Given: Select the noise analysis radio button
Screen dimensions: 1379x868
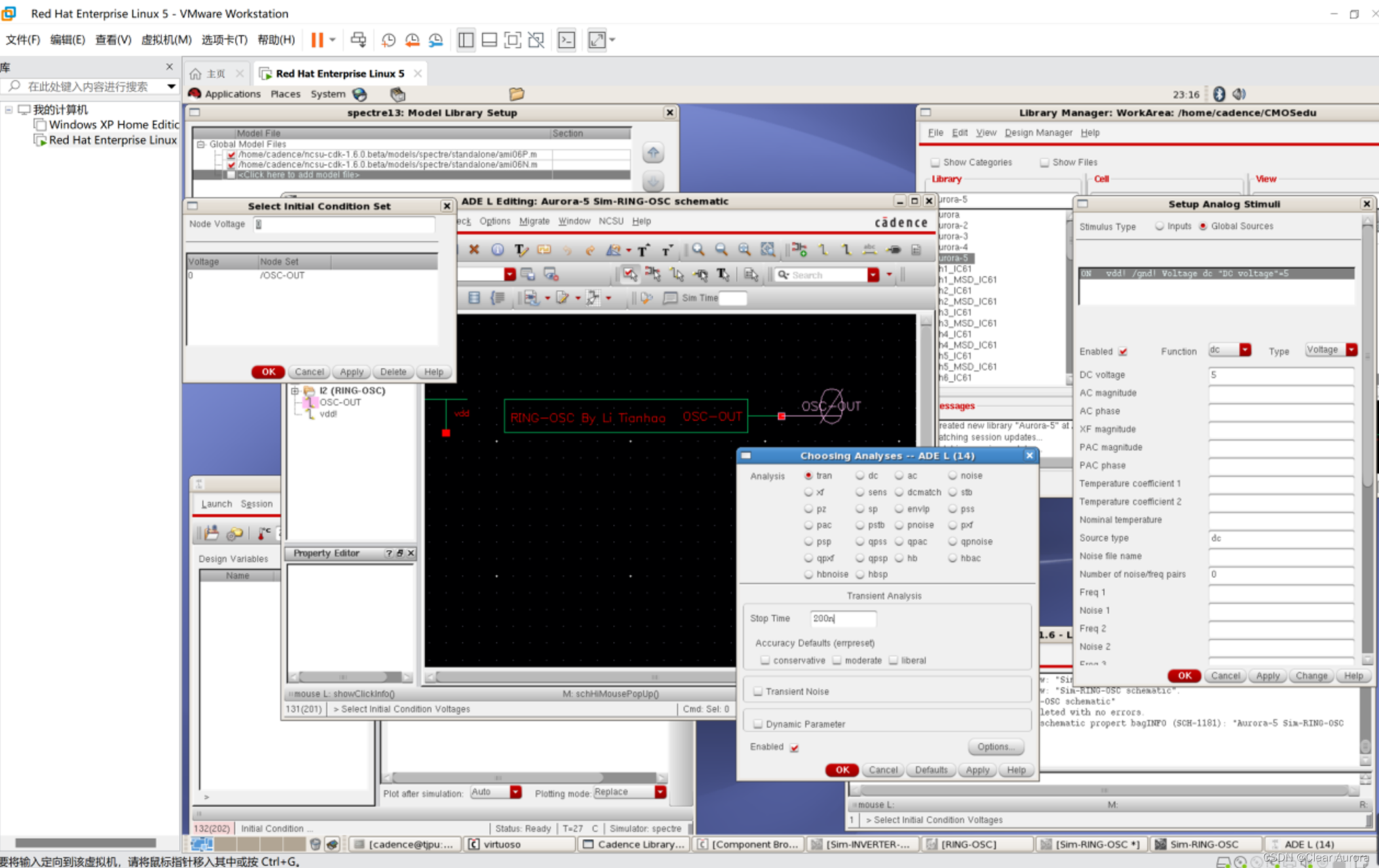Looking at the screenshot, I should click(x=953, y=476).
